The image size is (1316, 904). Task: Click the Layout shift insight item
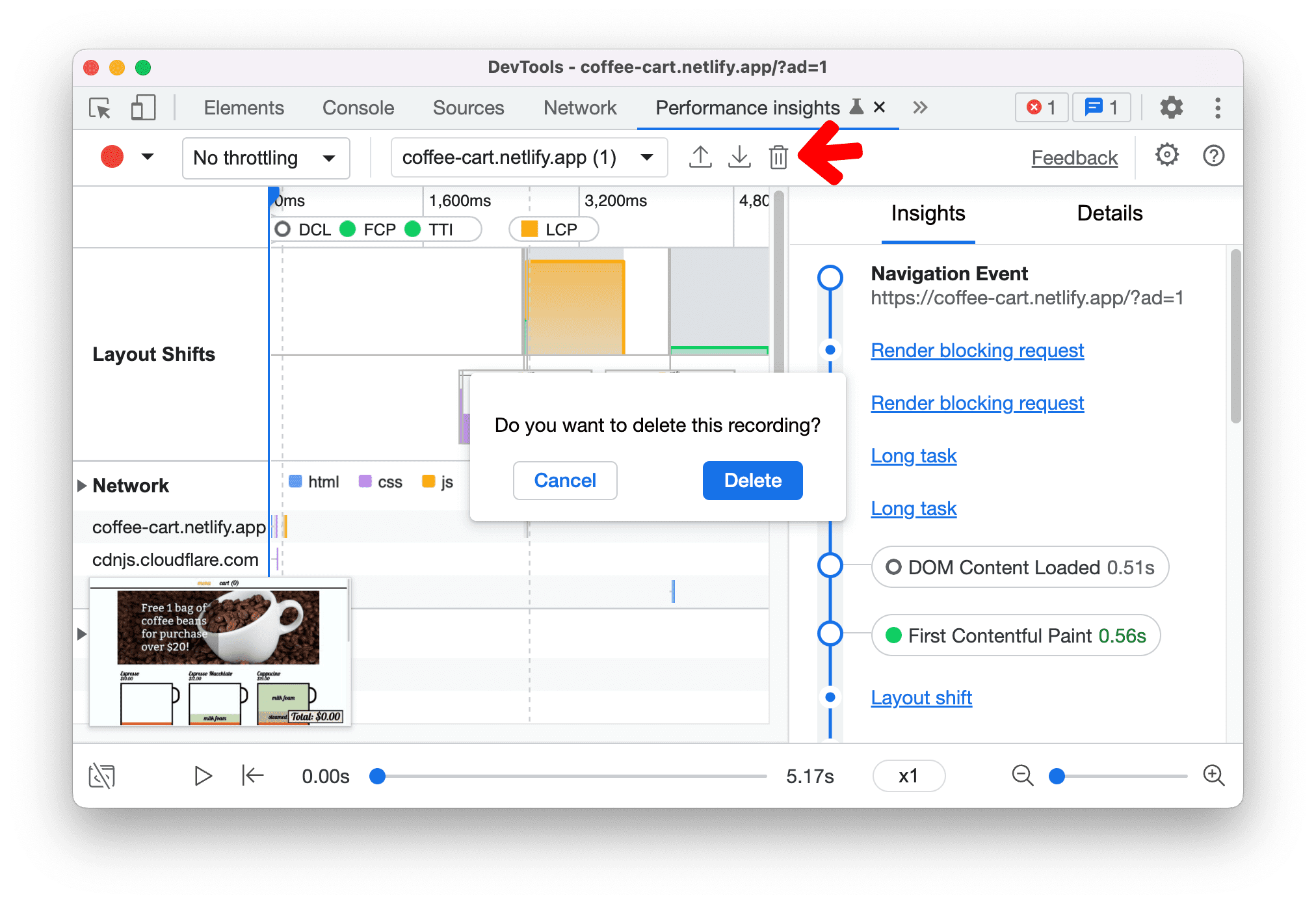tap(920, 697)
